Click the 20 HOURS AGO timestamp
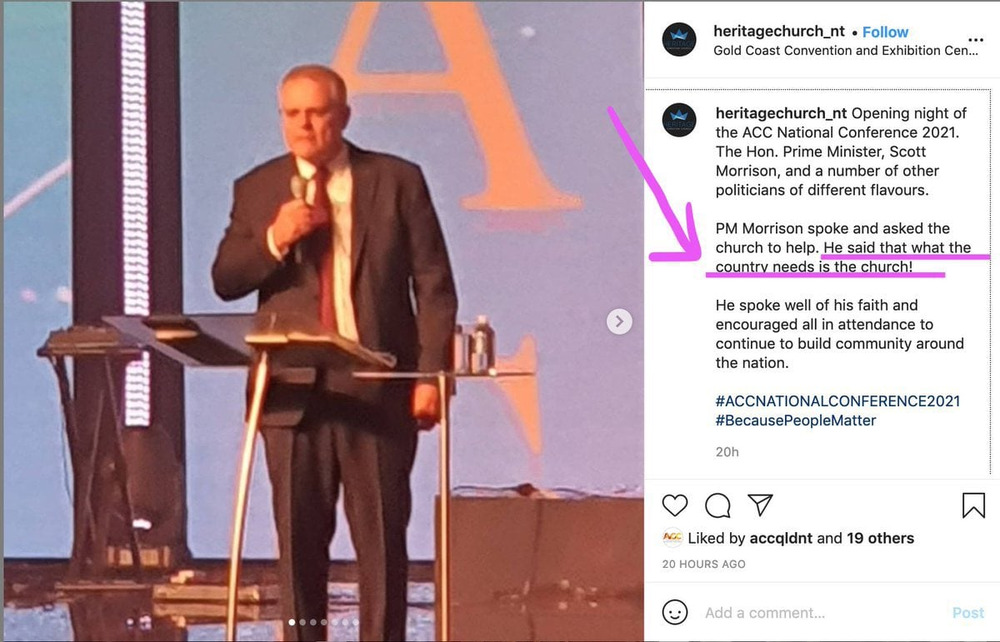The width and height of the screenshot is (1000, 642). tap(703, 564)
